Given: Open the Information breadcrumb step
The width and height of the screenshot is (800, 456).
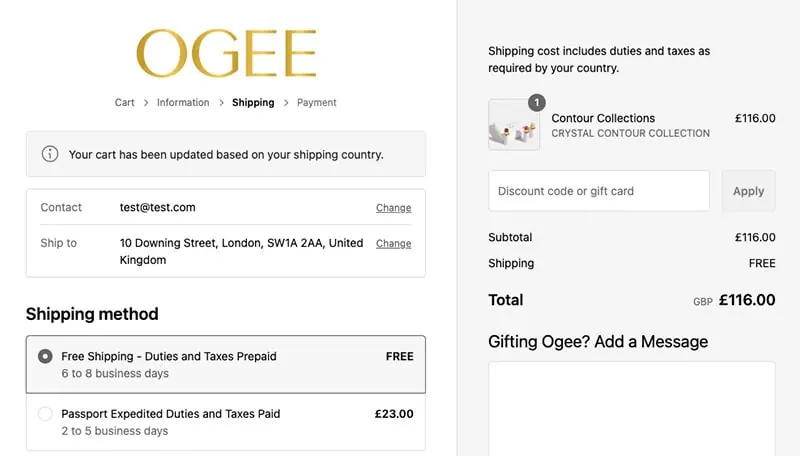Looking at the screenshot, I should pyautogui.click(x=183, y=103).
